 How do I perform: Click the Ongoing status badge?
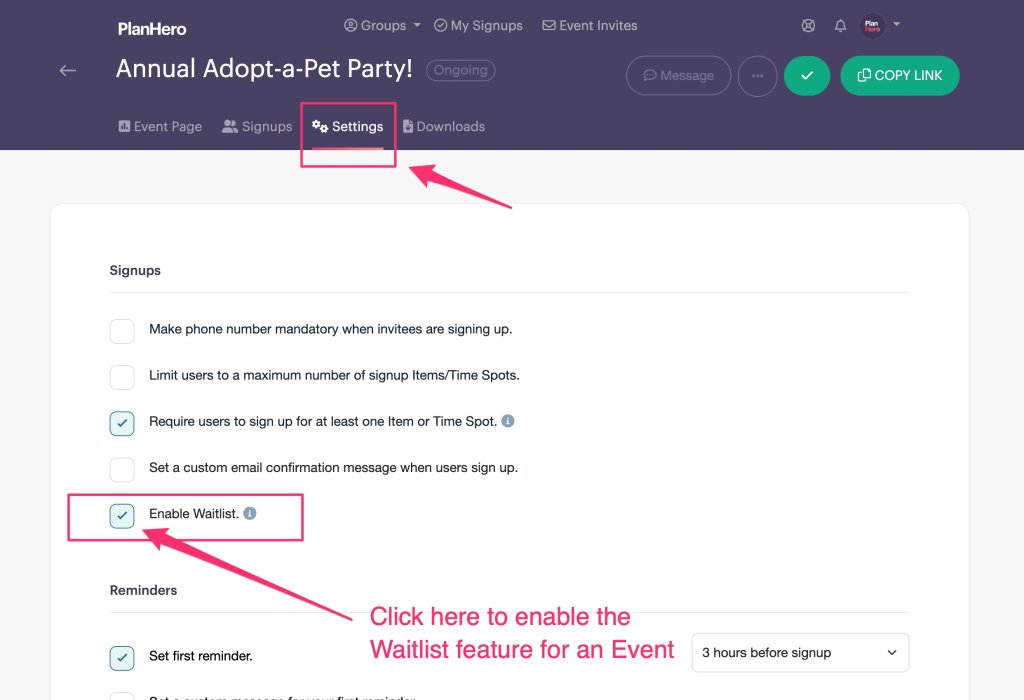coord(460,70)
